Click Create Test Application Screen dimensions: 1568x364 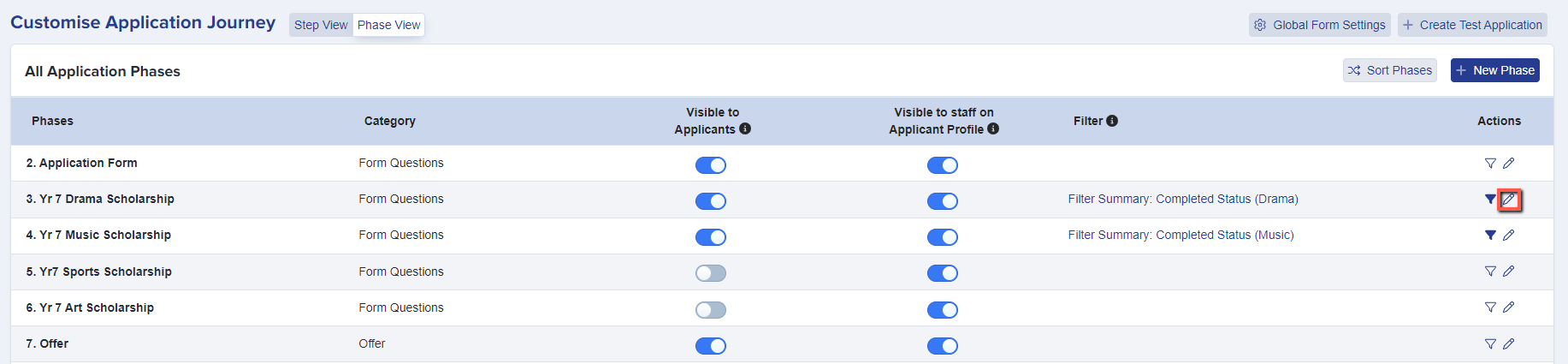tap(1472, 25)
